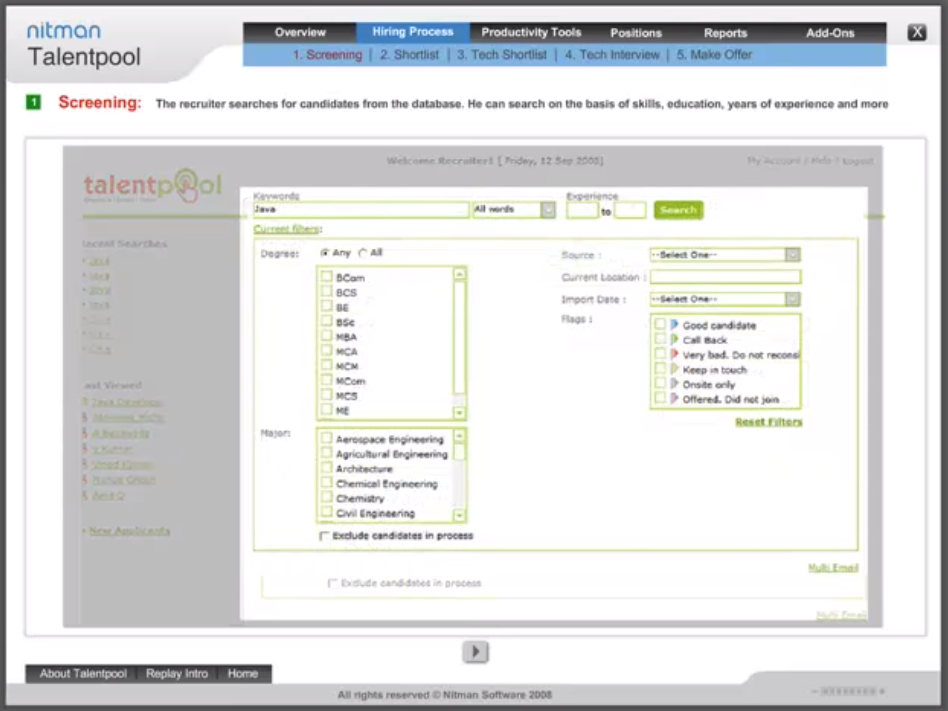Select step 1. Screening
Viewport: 948px width, 711px height.
pyautogui.click(x=327, y=55)
